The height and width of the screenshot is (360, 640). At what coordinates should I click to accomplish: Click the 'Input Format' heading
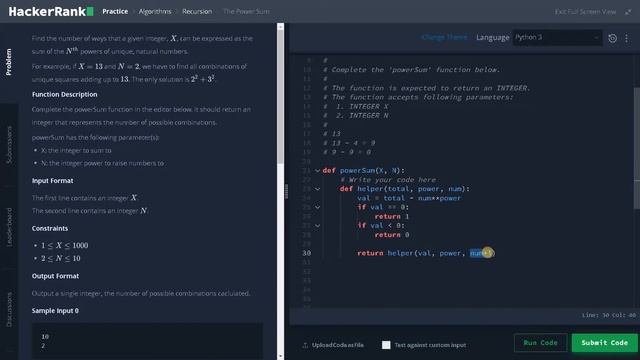pos(53,180)
